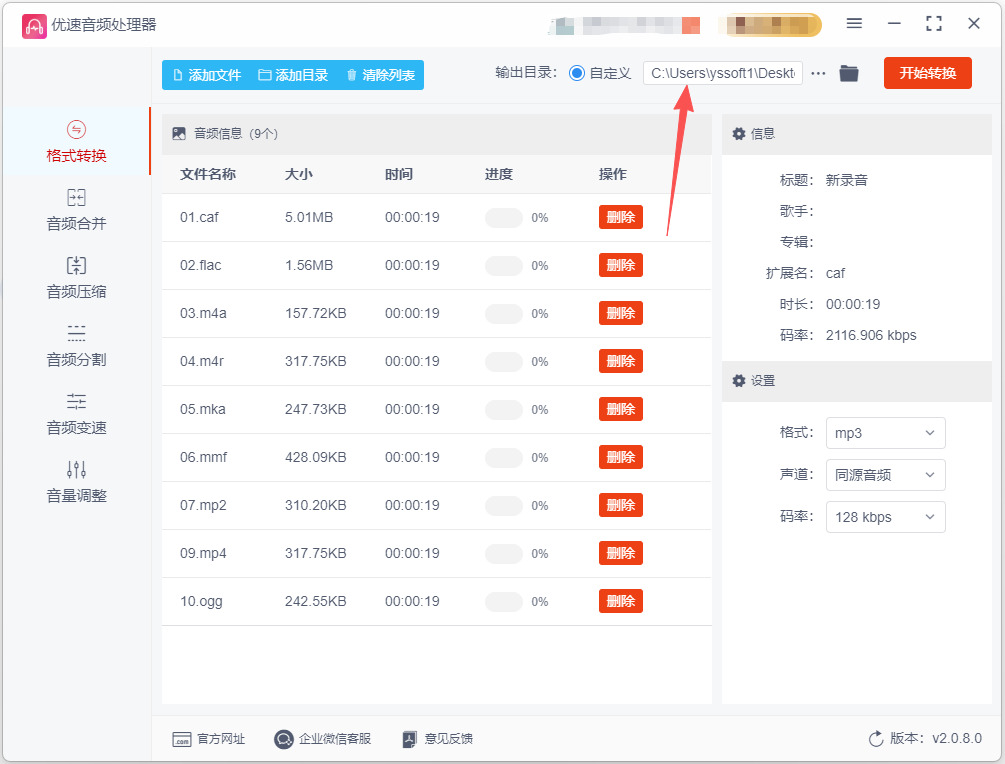The width and height of the screenshot is (1005, 764).
Task: Open 企业微信客服 customer service link
Action: 322,739
